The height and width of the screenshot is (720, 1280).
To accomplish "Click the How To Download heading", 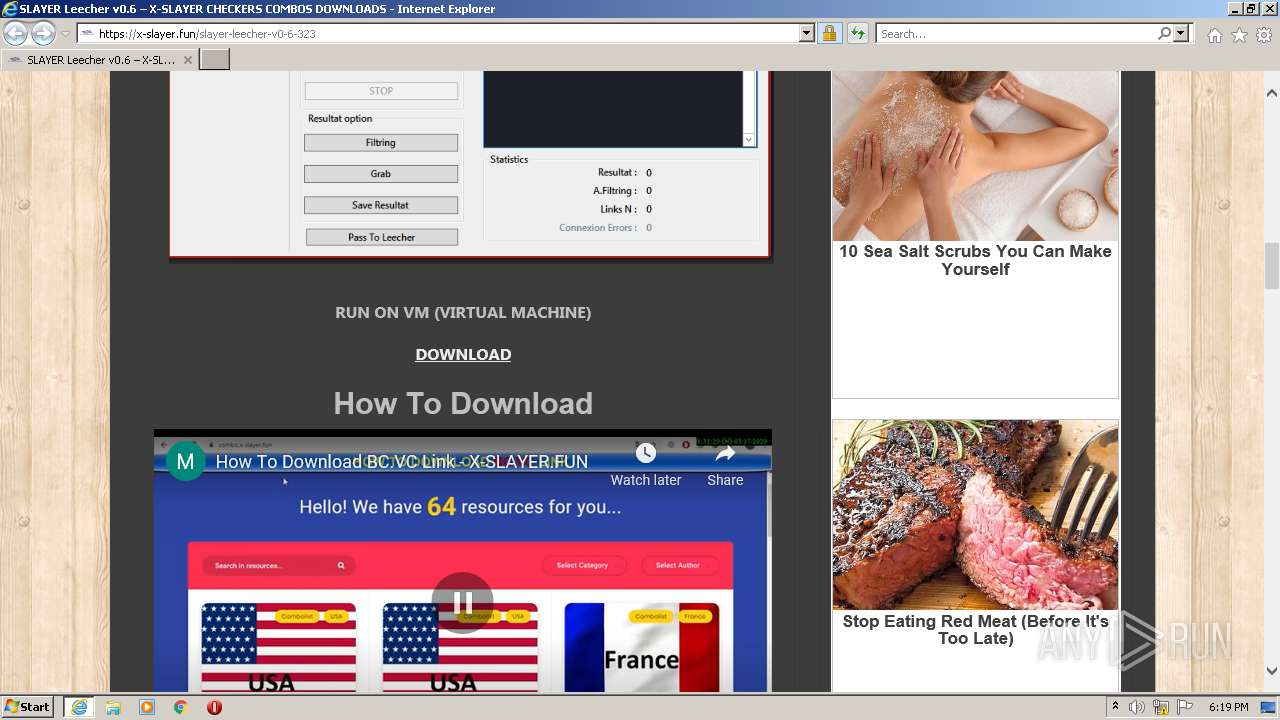I will [463, 403].
